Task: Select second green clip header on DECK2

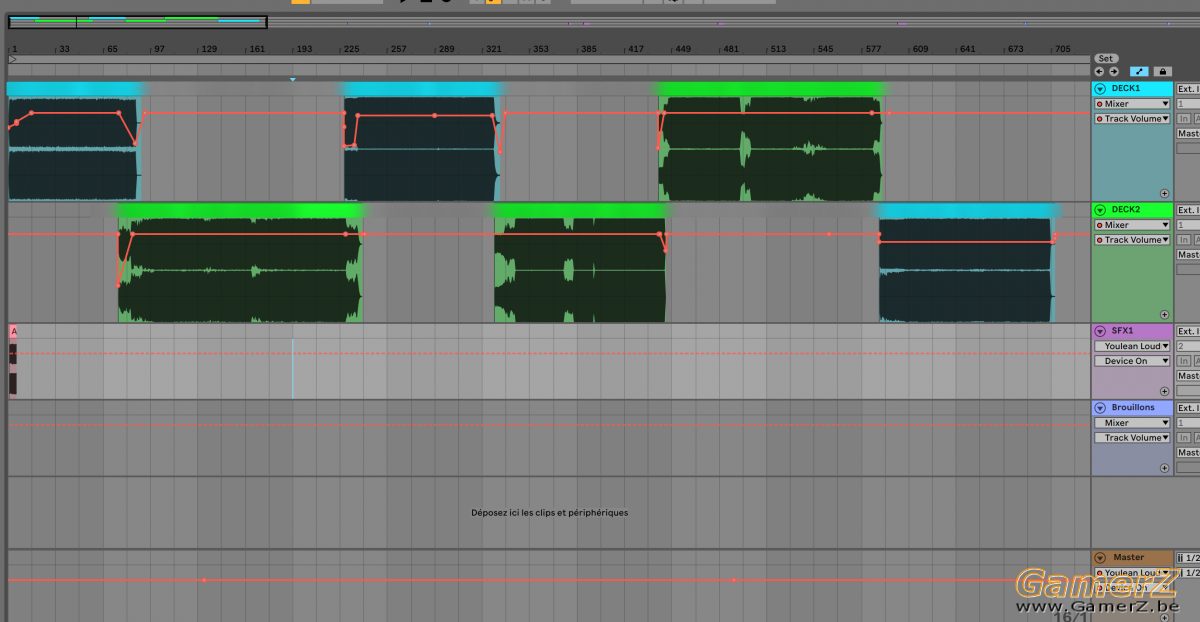Action: click(x=580, y=210)
